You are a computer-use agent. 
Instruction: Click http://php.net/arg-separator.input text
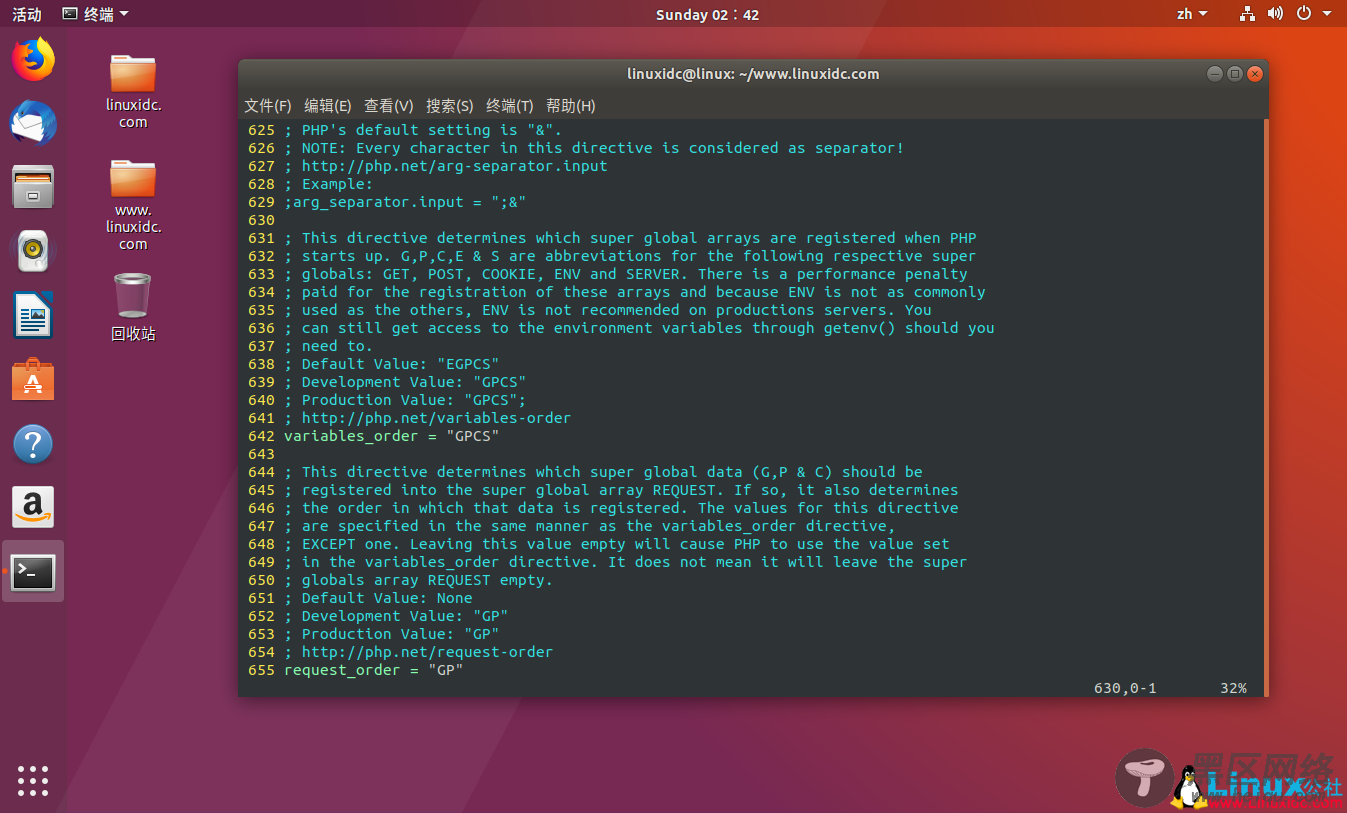pos(454,166)
